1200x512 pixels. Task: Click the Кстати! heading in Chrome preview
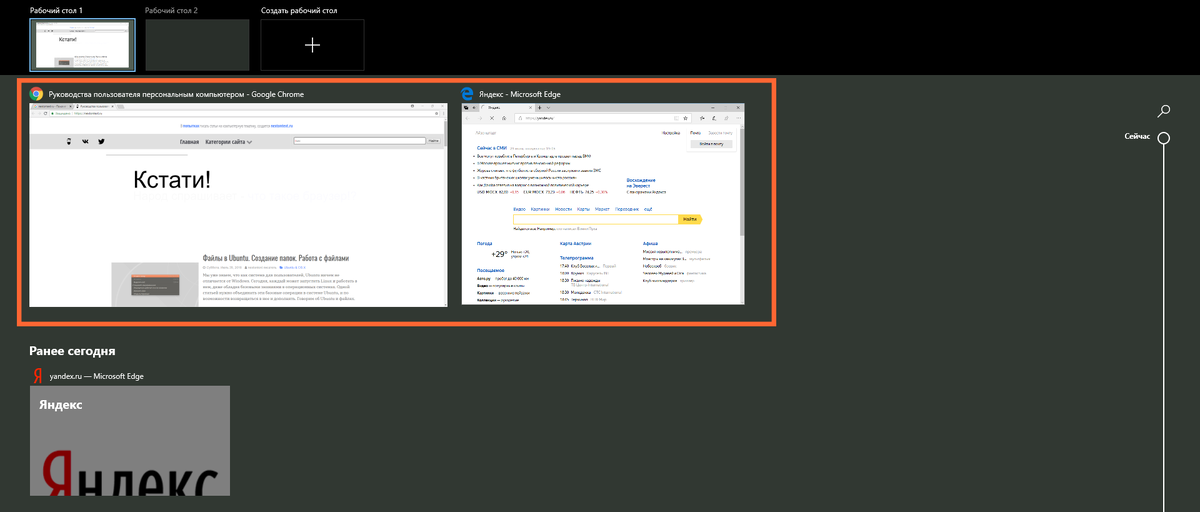pyautogui.click(x=171, y=181)
